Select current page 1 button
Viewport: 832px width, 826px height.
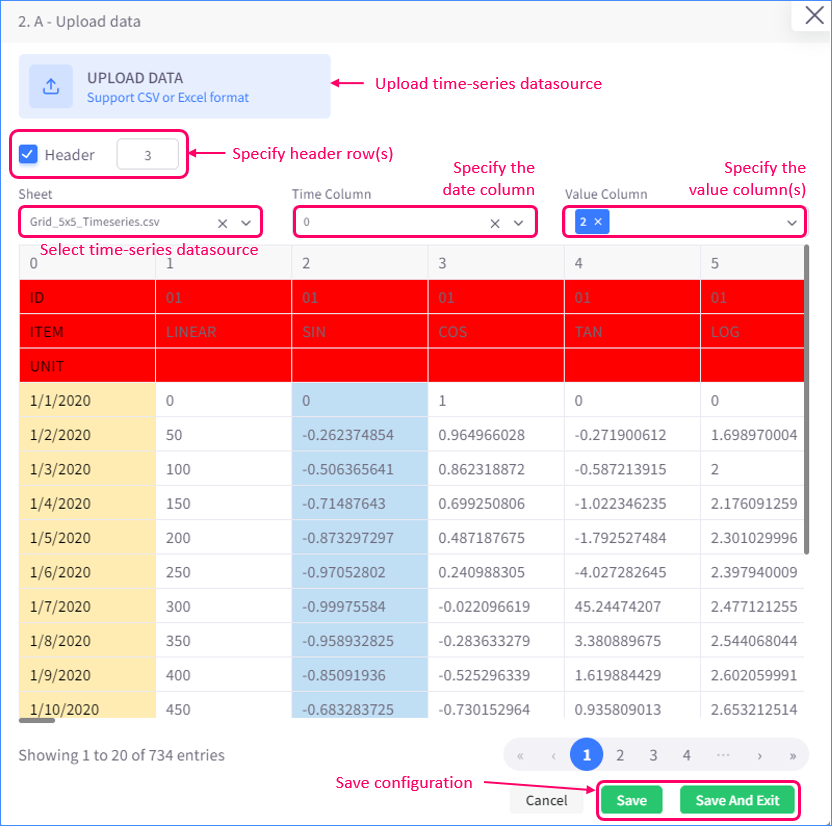[586, 754]
